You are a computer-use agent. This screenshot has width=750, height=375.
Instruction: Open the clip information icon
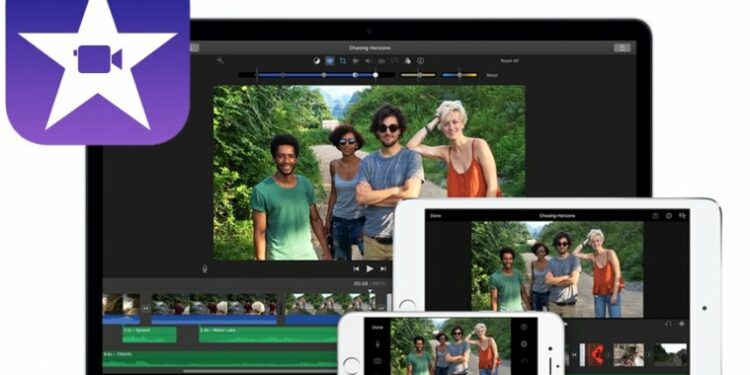[420, 61]
